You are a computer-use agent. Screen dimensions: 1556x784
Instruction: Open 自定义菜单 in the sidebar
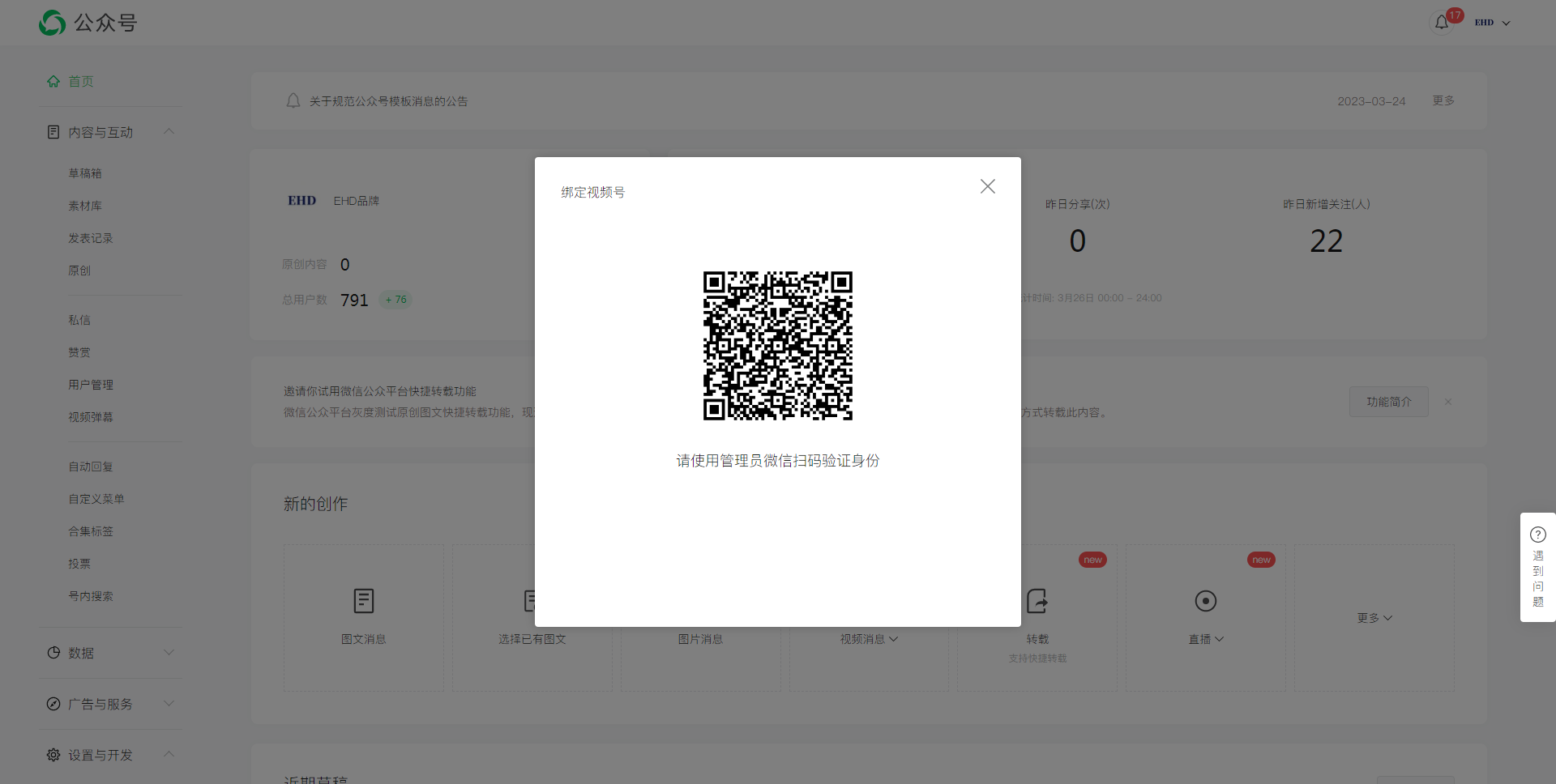96,499
